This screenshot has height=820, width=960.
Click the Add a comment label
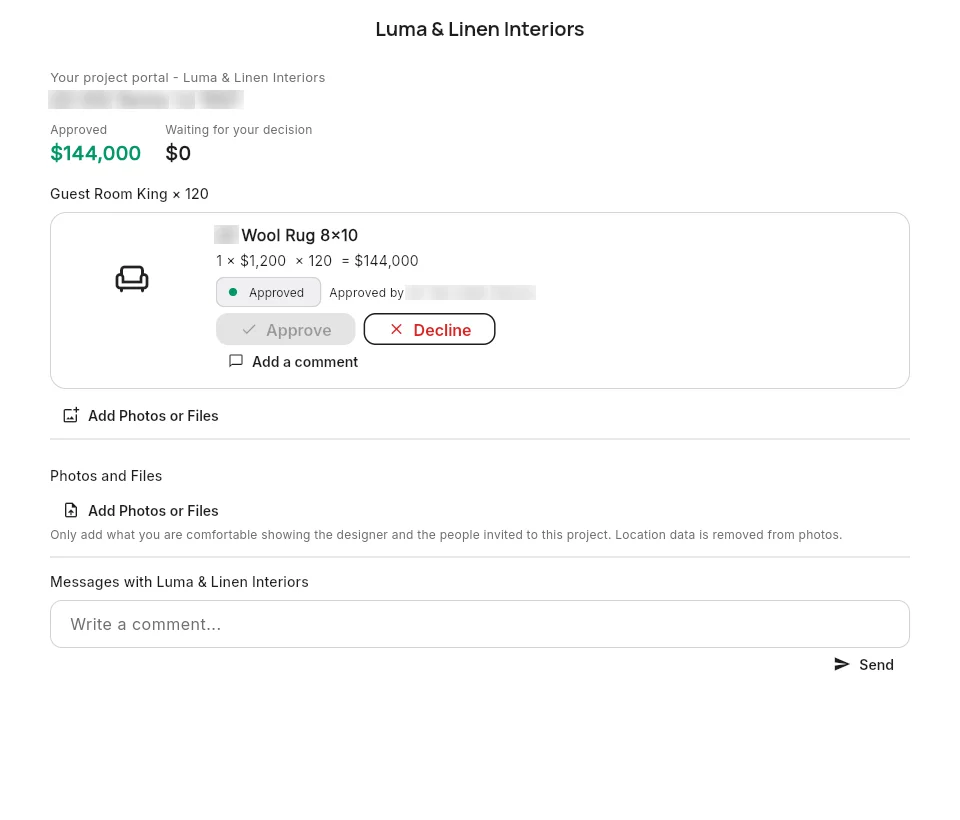pos(305,362)
